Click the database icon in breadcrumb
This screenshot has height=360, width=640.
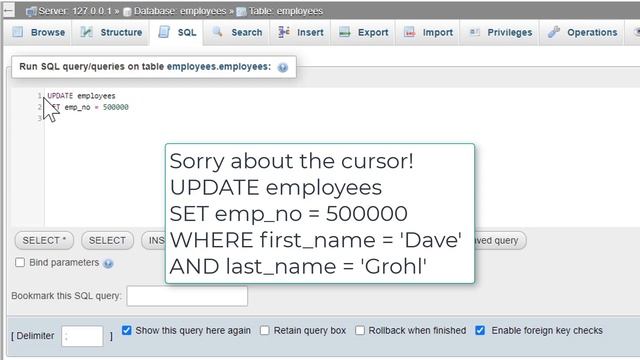(127, 12)
